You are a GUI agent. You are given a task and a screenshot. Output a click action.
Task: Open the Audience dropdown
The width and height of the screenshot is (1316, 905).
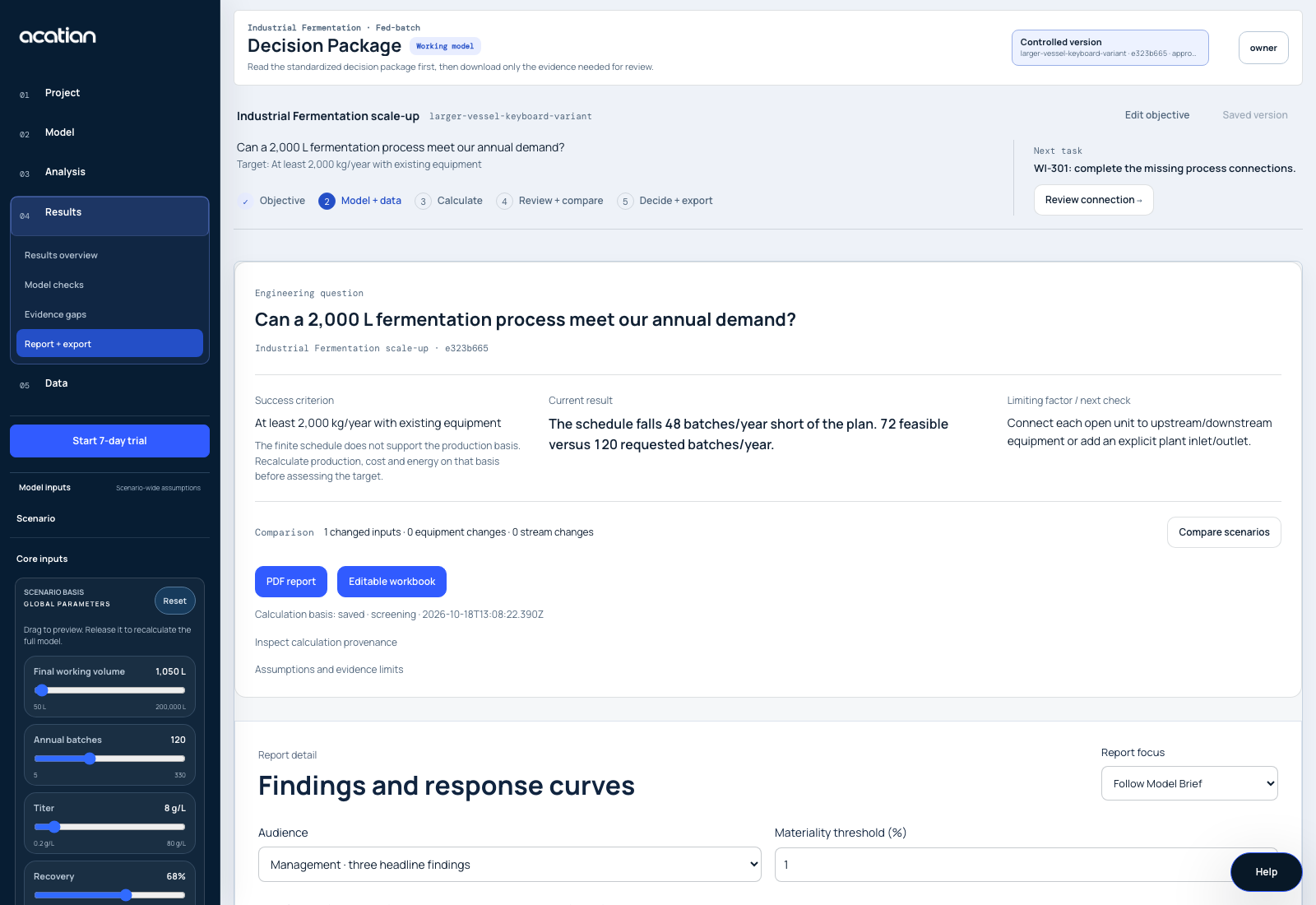pyautogui.click(x=509, y=865)
